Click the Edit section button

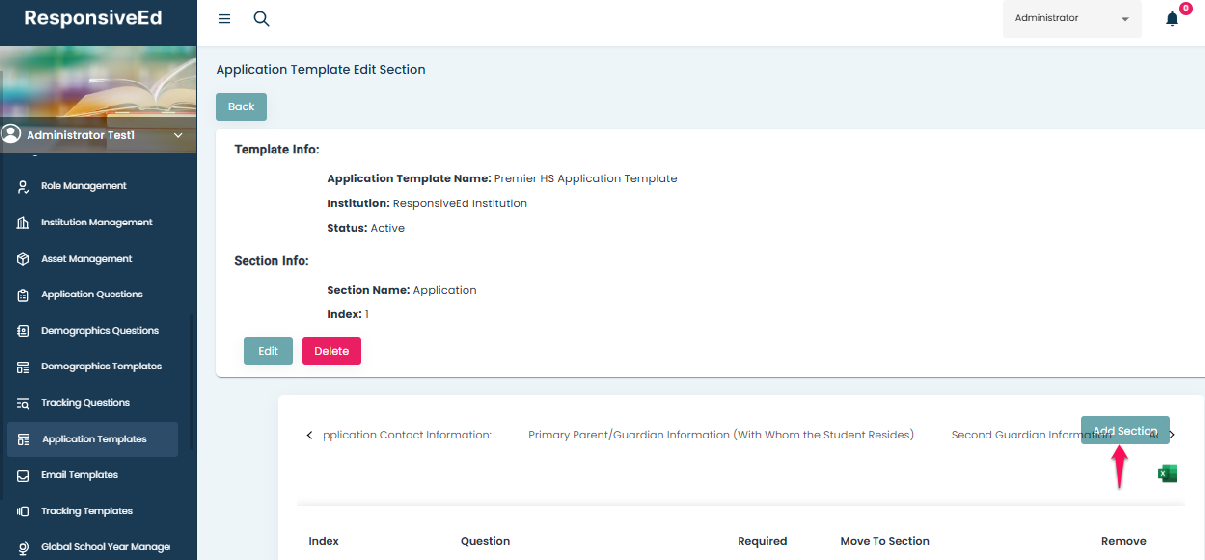tap(268, 351)
